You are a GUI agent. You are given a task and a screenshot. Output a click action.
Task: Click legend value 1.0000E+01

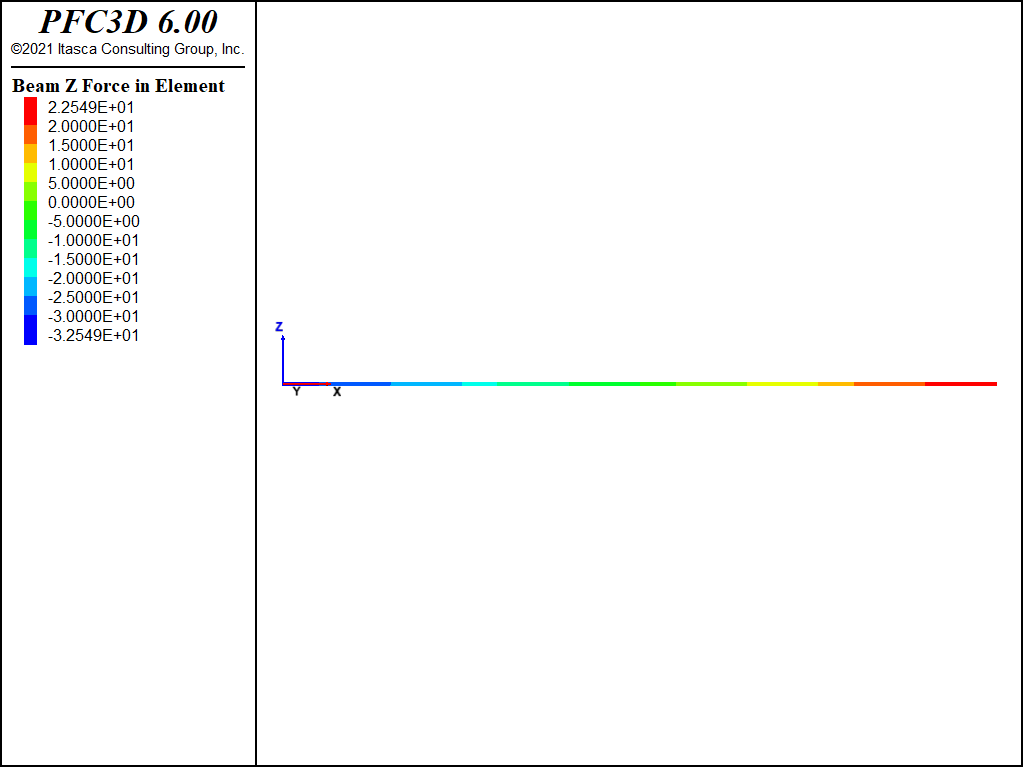coord(91,164)
